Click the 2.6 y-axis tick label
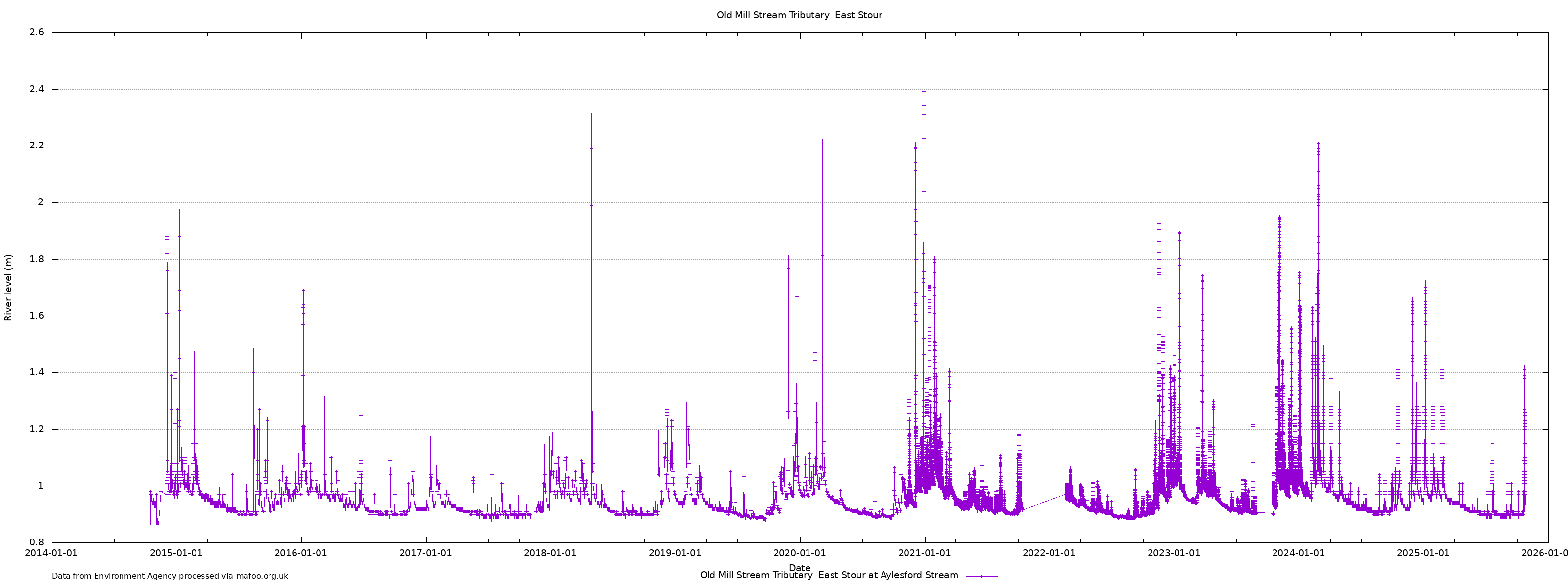The width and height of the screenshot is (1568, 588). [37, 32]
